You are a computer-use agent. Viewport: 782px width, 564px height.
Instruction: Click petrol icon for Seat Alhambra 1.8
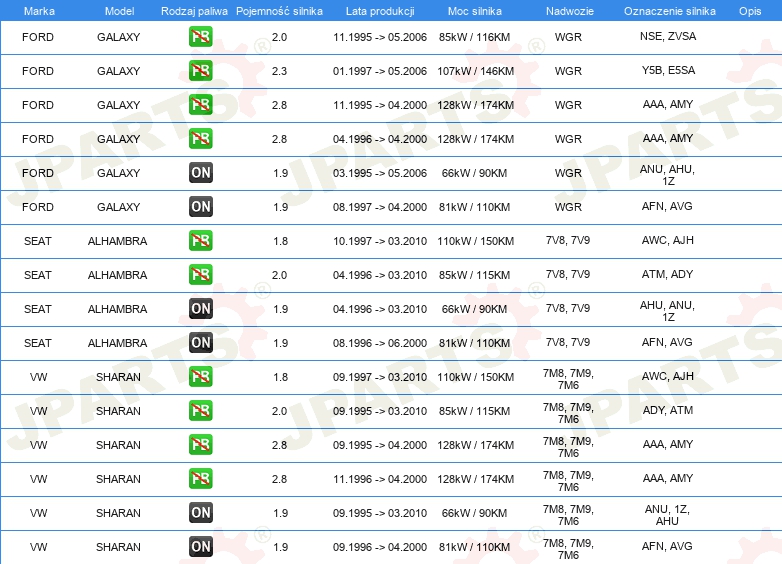pos(200,241)
